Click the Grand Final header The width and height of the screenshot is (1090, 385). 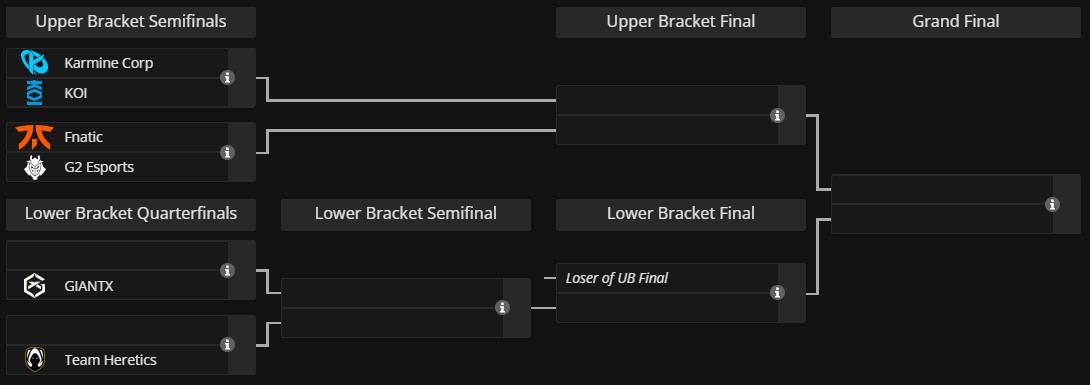tap(956, 22)
